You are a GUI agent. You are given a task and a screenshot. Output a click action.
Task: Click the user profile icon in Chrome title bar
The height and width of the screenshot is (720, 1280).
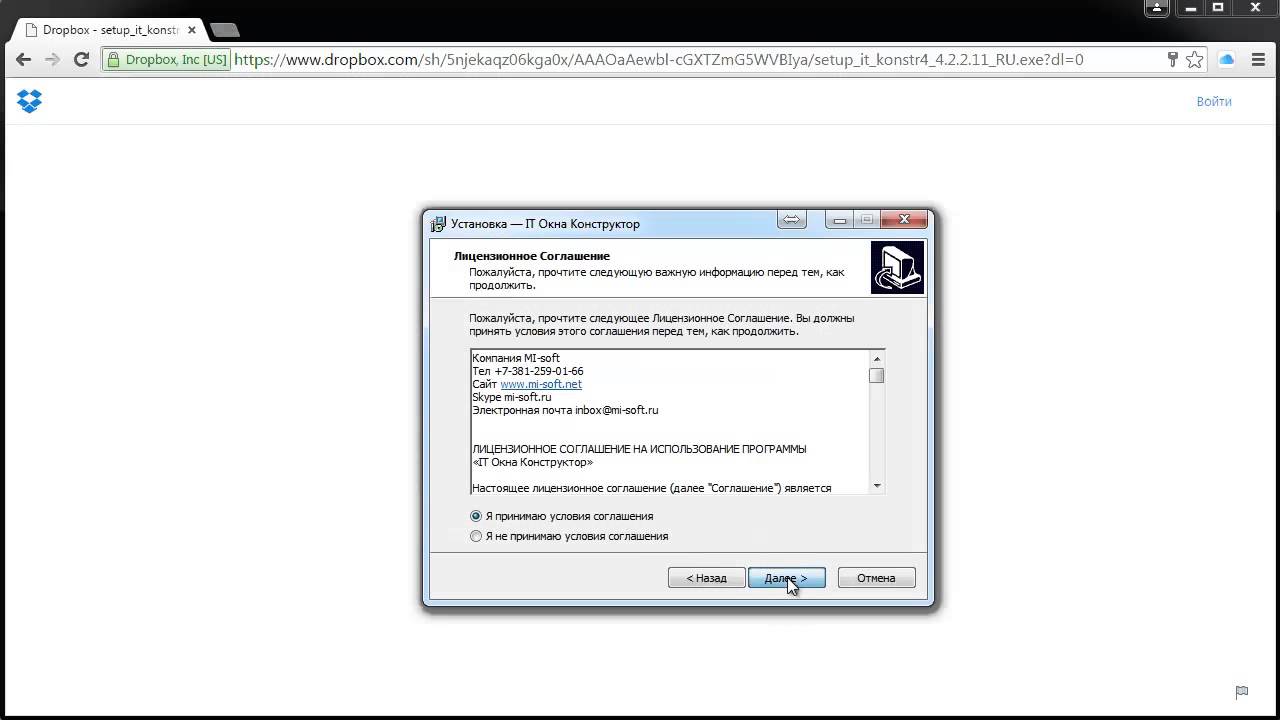[1157, 8]
